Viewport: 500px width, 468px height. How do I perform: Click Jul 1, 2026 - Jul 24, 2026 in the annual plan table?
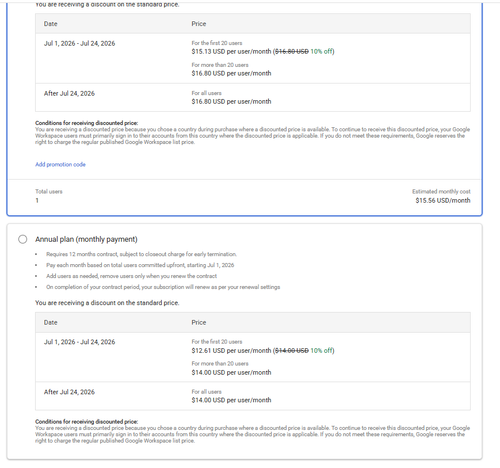79,342
